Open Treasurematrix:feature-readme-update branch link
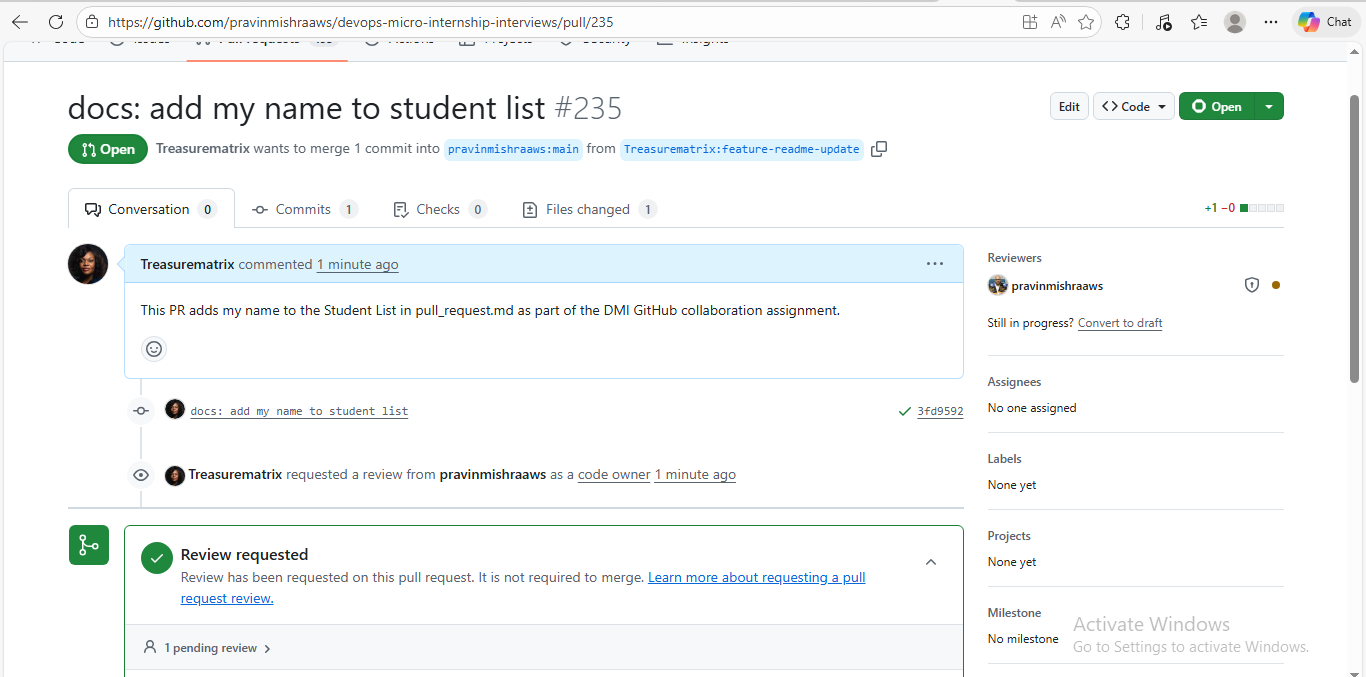The width and height of the screenshot is (1366, 677). [x=741, y=149]
